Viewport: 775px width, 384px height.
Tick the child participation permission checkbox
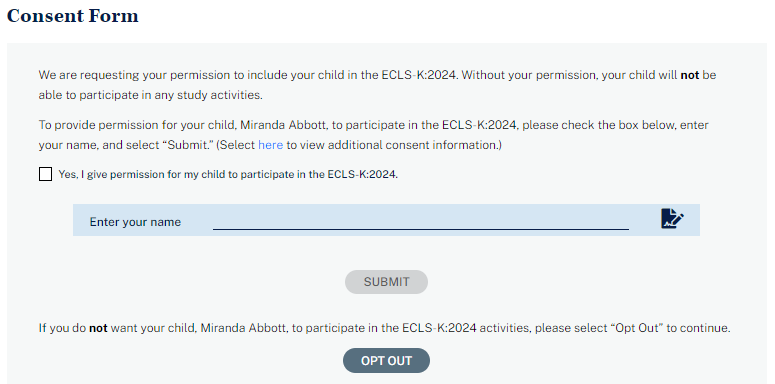[45, 174]
